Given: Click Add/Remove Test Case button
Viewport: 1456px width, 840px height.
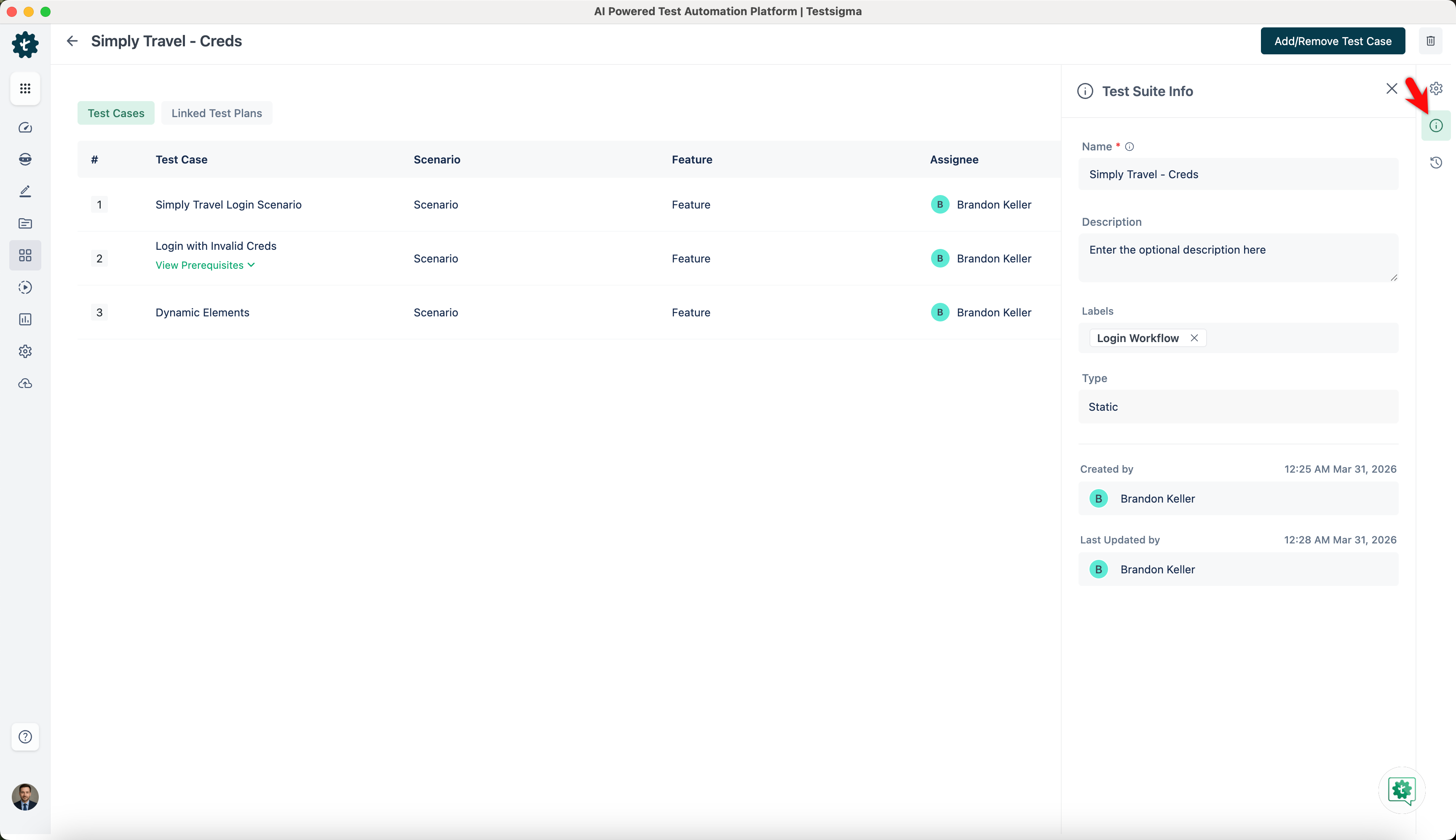Looking at the screenshot, I should point(1333,41).
